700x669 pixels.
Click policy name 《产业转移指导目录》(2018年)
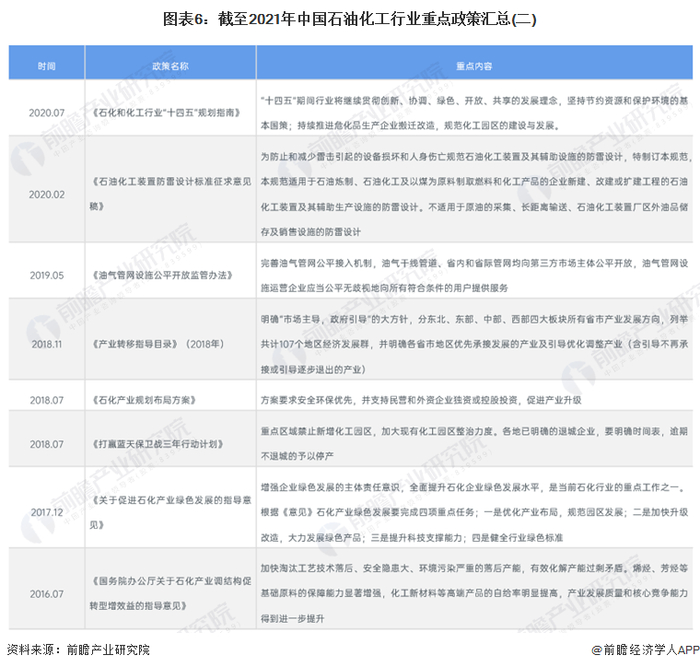[157, 344]
